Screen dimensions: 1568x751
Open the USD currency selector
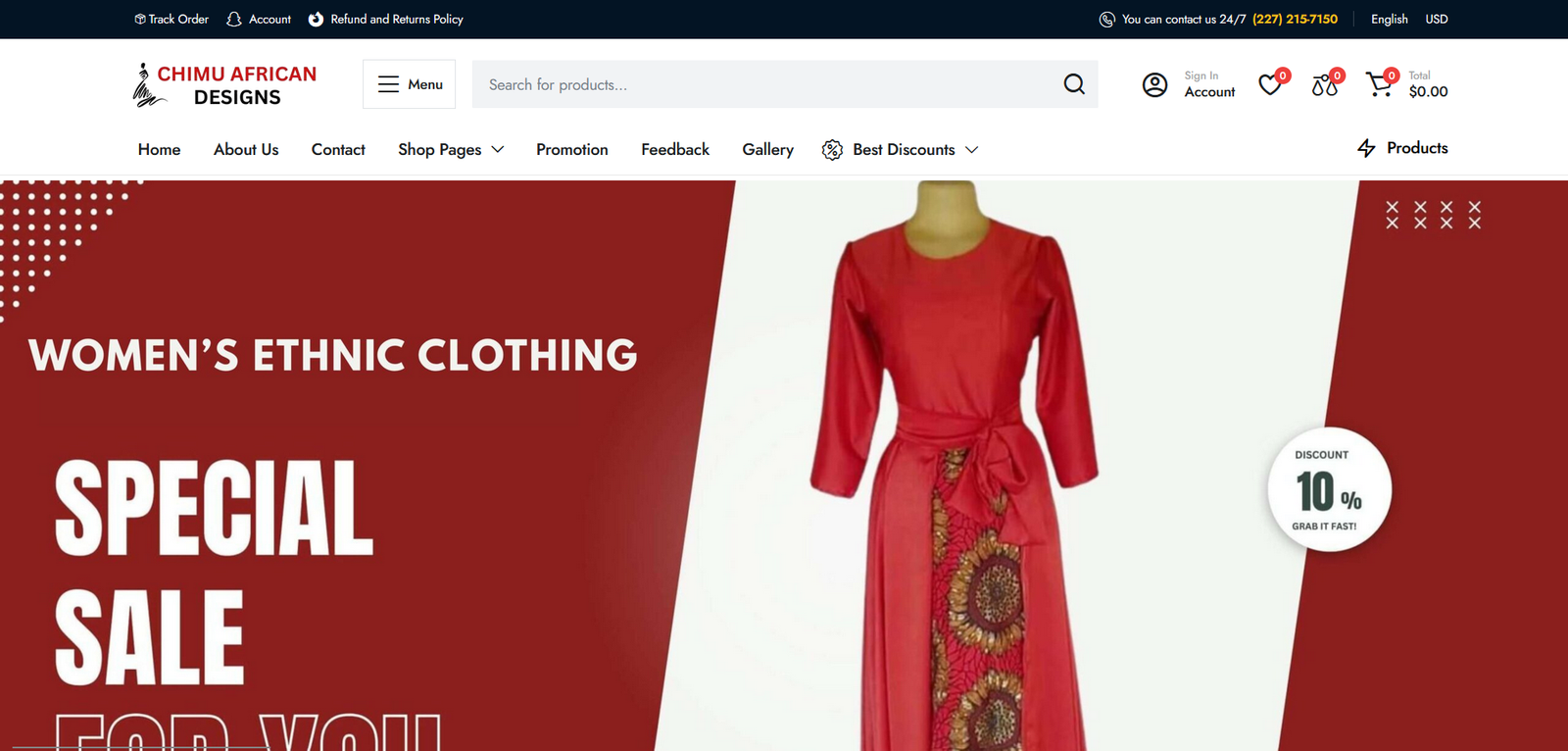[x=1437, y=20]
